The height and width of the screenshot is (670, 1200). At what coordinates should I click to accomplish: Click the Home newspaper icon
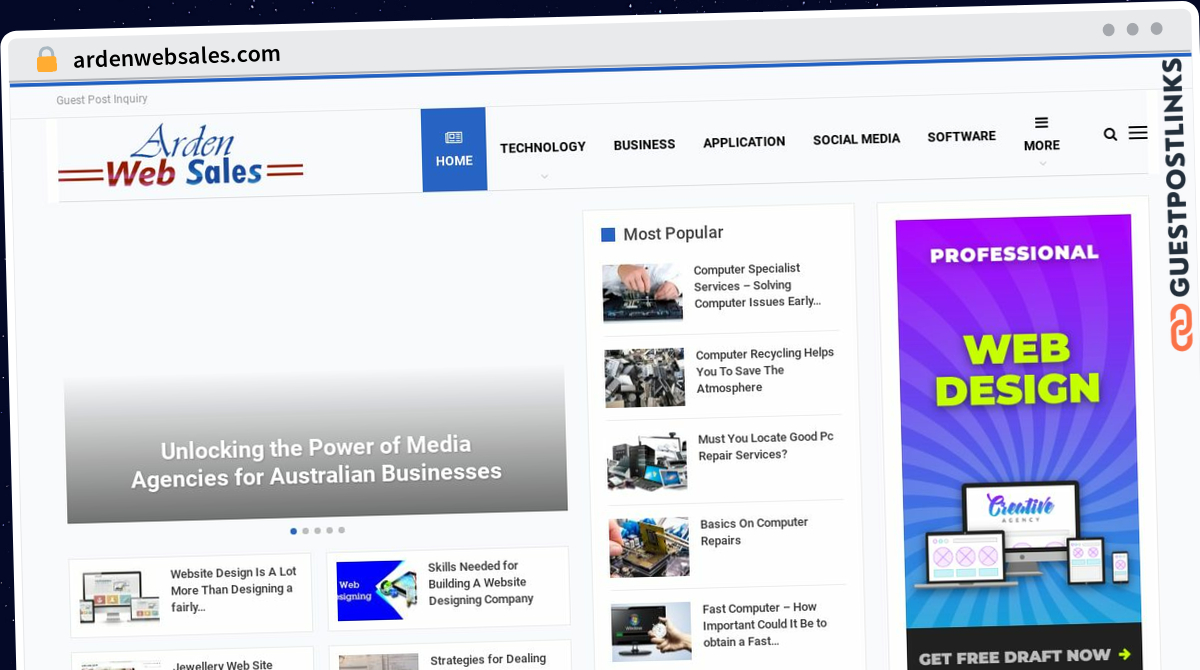coord(454,138)
